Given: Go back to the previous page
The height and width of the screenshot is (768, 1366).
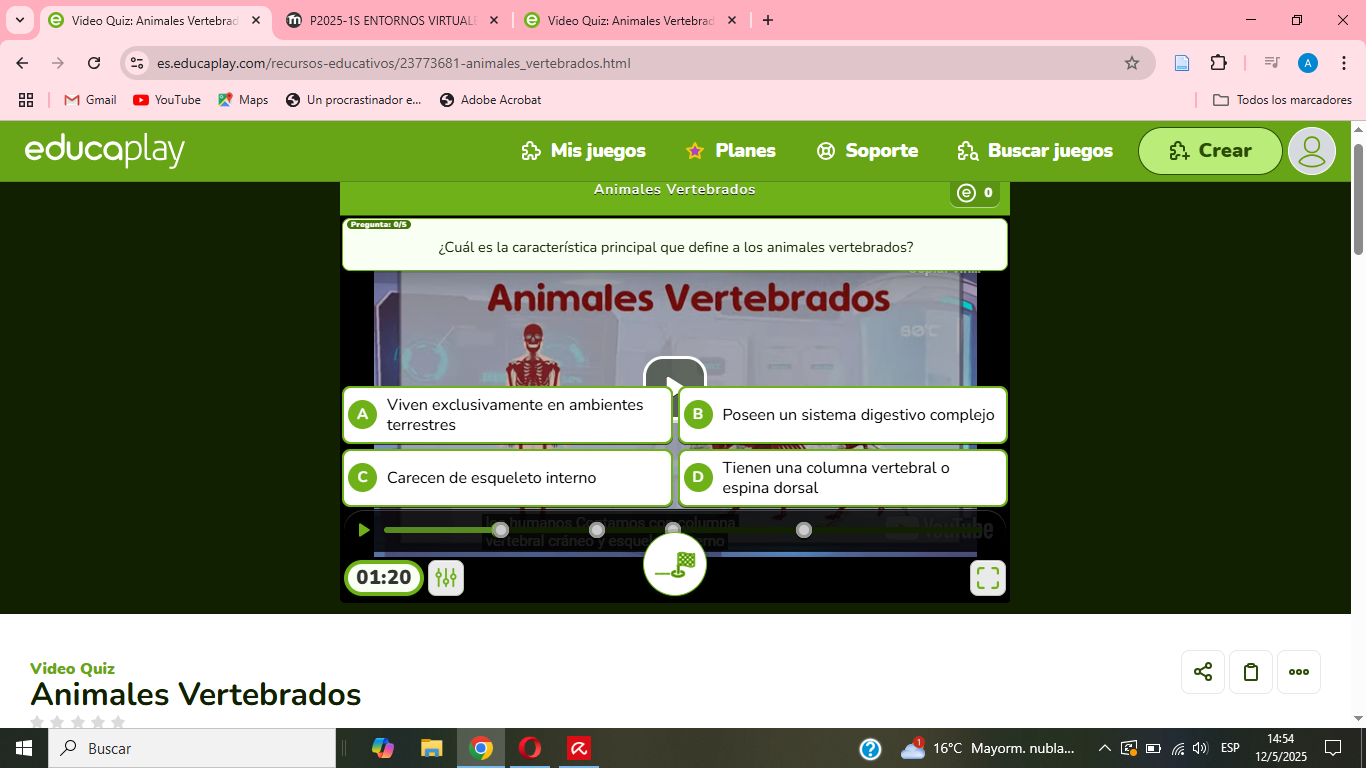Looking at the screenshot, I should pyautogui.click(x=22, y=63).
